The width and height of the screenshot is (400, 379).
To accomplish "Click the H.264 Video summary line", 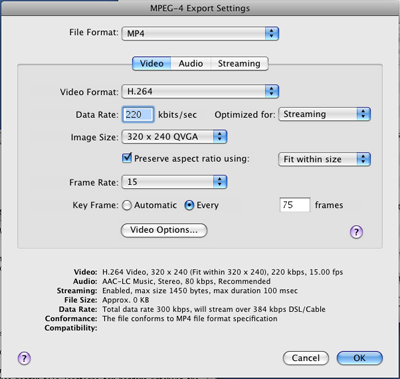I will pyautogui.click(x=222, y=272).
